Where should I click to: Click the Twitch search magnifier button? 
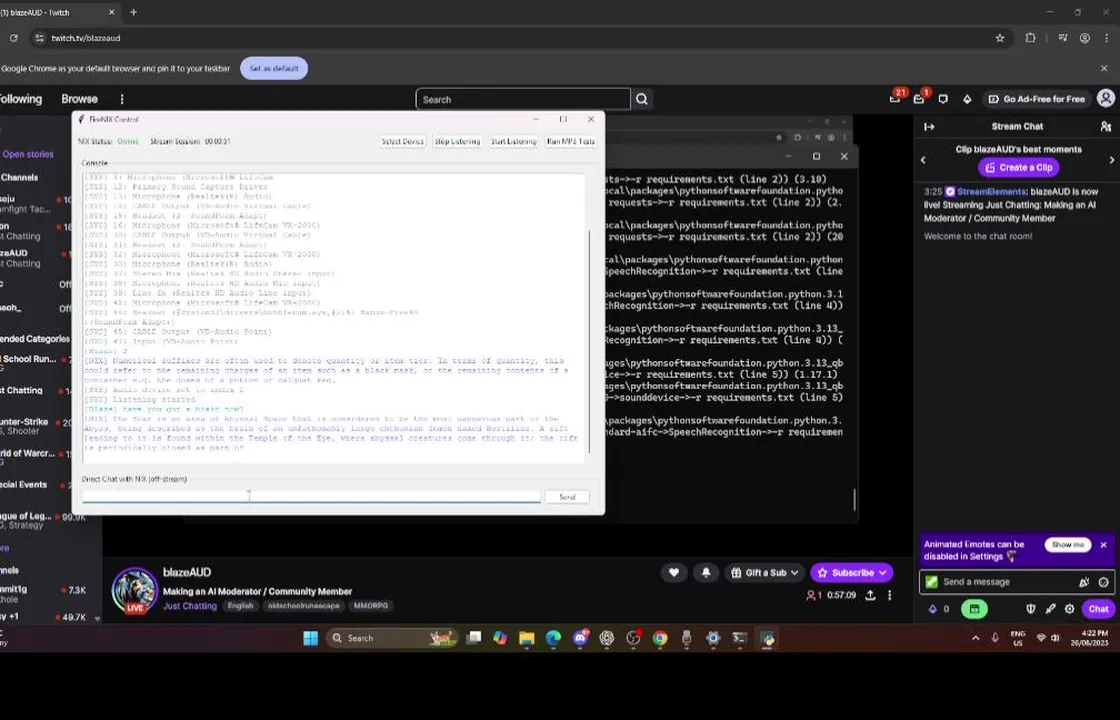tap(642, 99)
